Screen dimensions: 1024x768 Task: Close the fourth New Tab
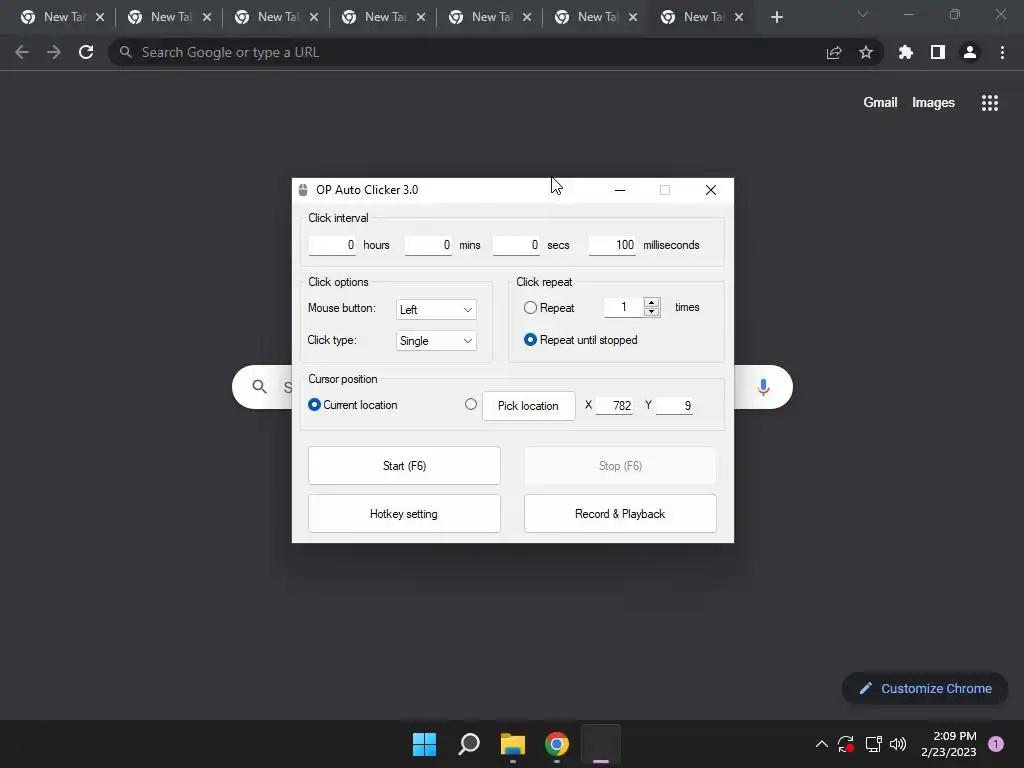pos(421,17)
